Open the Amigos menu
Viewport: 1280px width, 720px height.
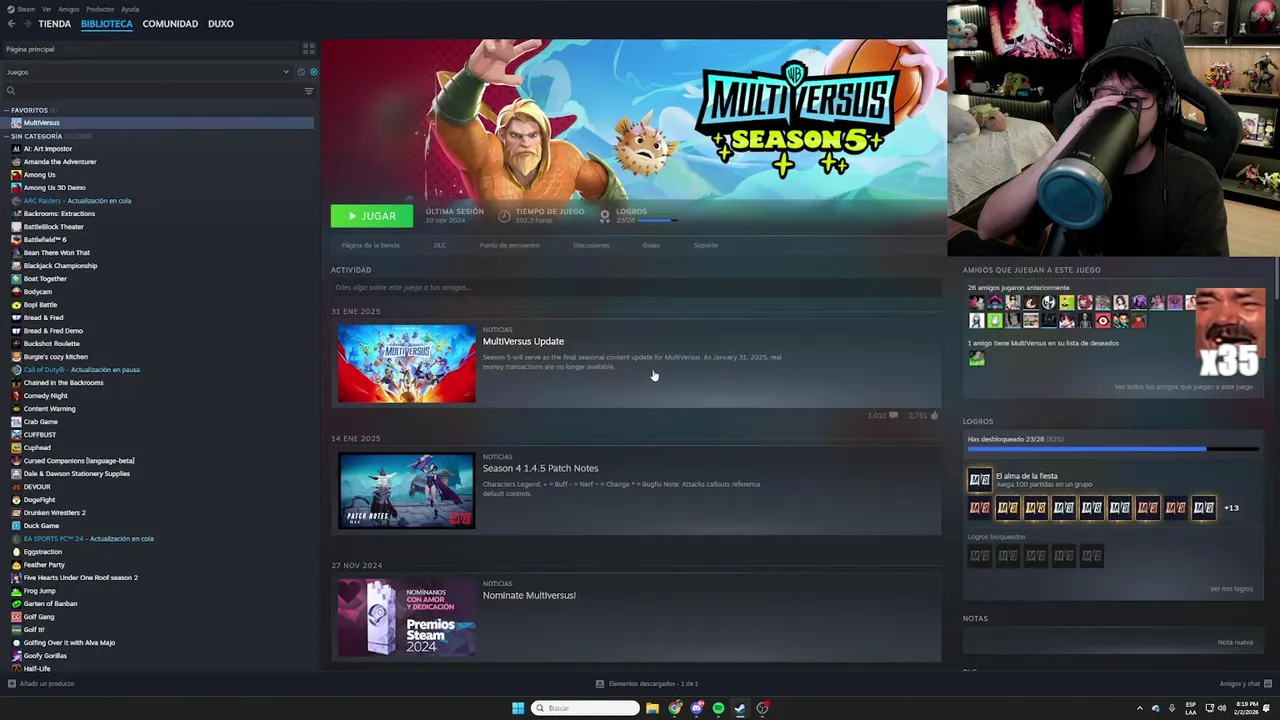(x=69, y=9)
